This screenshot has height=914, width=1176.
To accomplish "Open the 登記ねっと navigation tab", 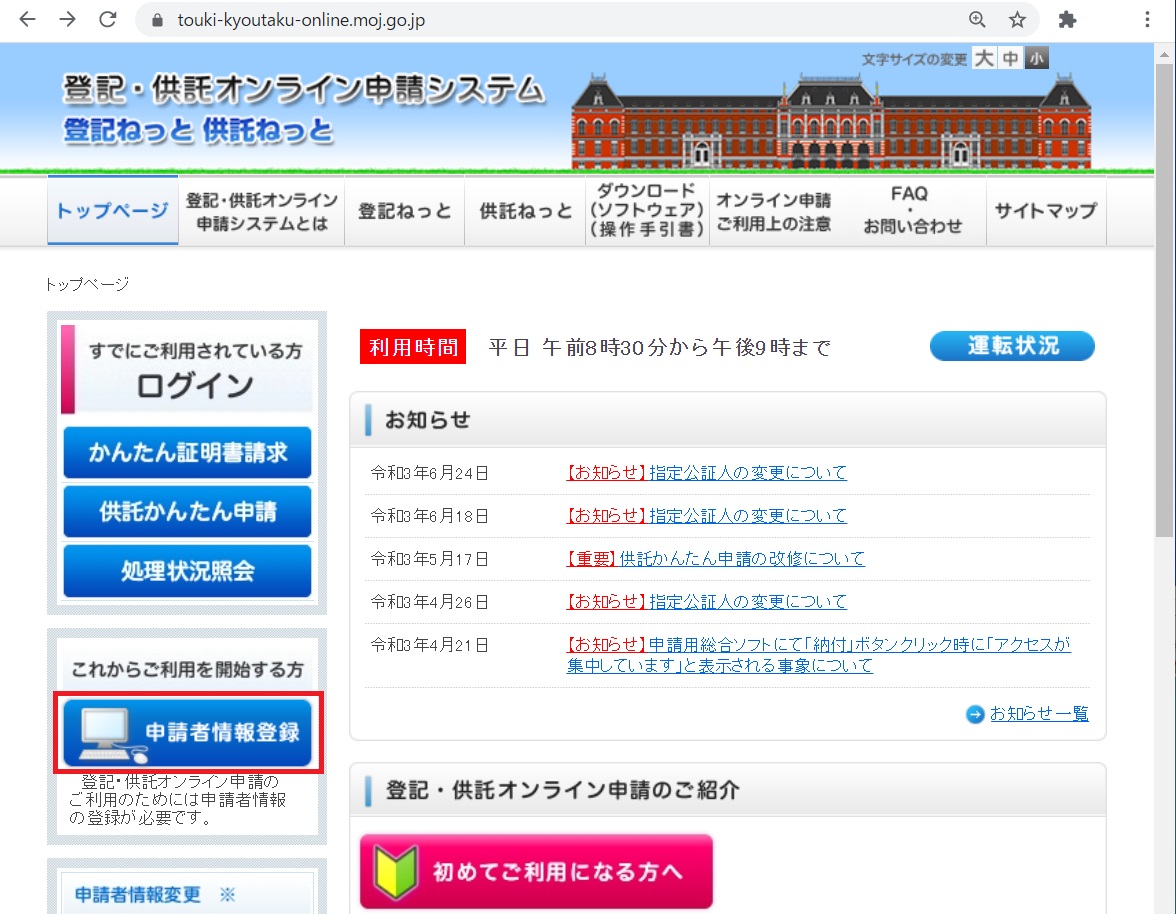I will (404, 211).
